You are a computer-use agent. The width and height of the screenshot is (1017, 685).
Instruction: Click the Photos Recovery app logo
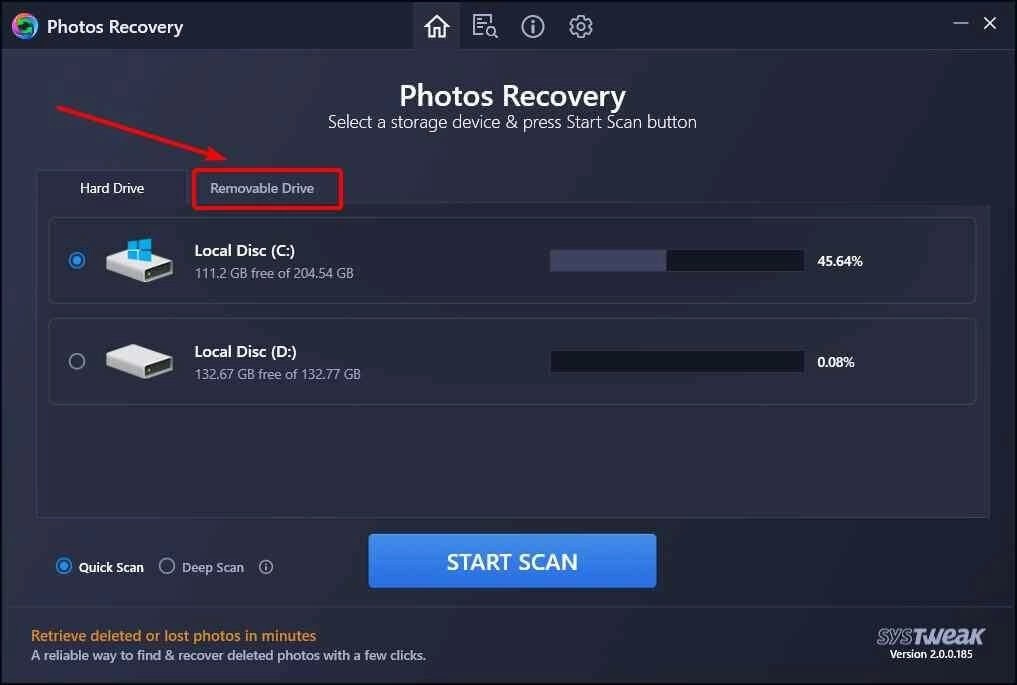pos(25,27)
